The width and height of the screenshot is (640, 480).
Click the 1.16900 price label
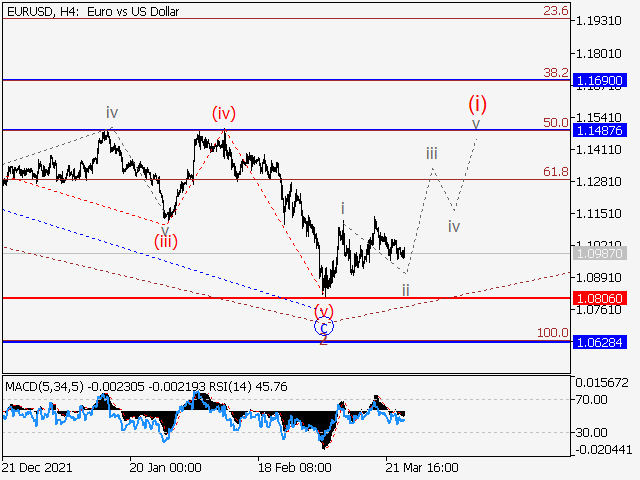click(x=600, y=80)
